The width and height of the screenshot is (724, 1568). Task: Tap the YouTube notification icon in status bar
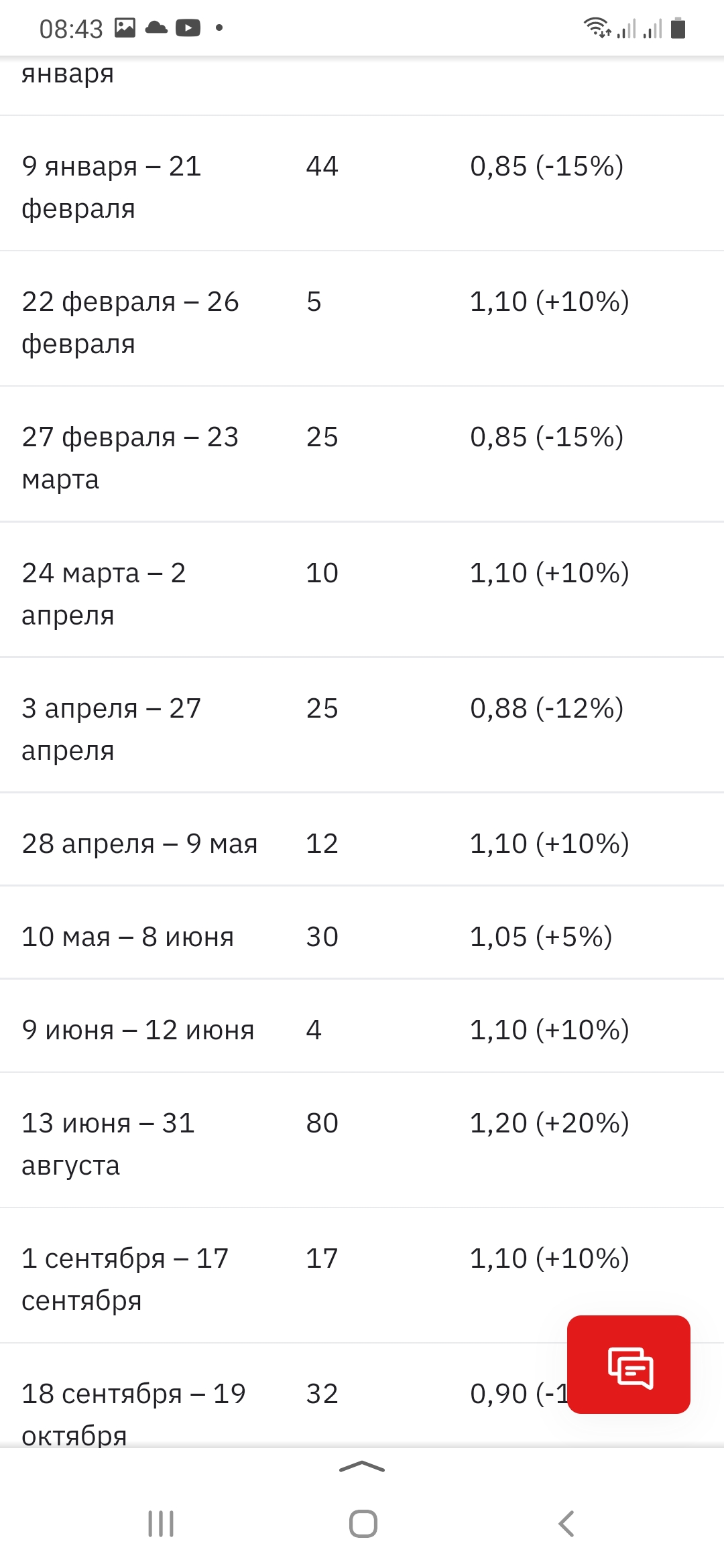tap(188, 27)
